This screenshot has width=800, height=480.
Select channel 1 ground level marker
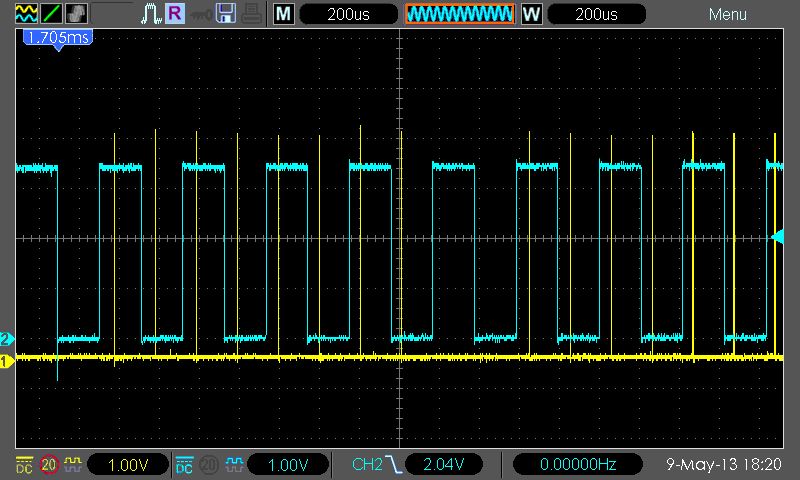[7, 362]
